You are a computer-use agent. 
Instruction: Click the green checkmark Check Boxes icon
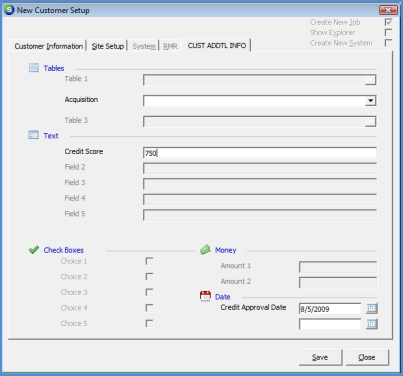34,250
